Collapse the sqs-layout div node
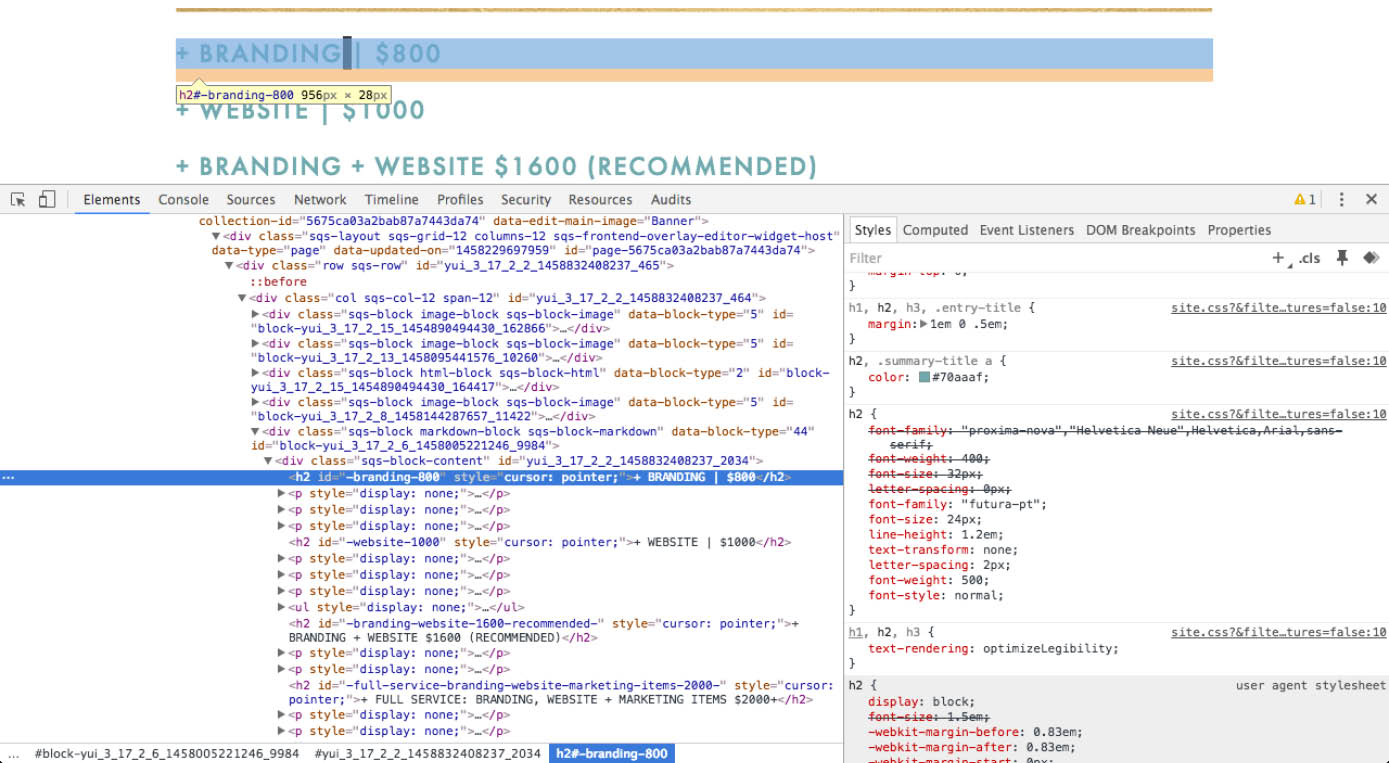Viewport: 1389px width, 763px height. 216,237
